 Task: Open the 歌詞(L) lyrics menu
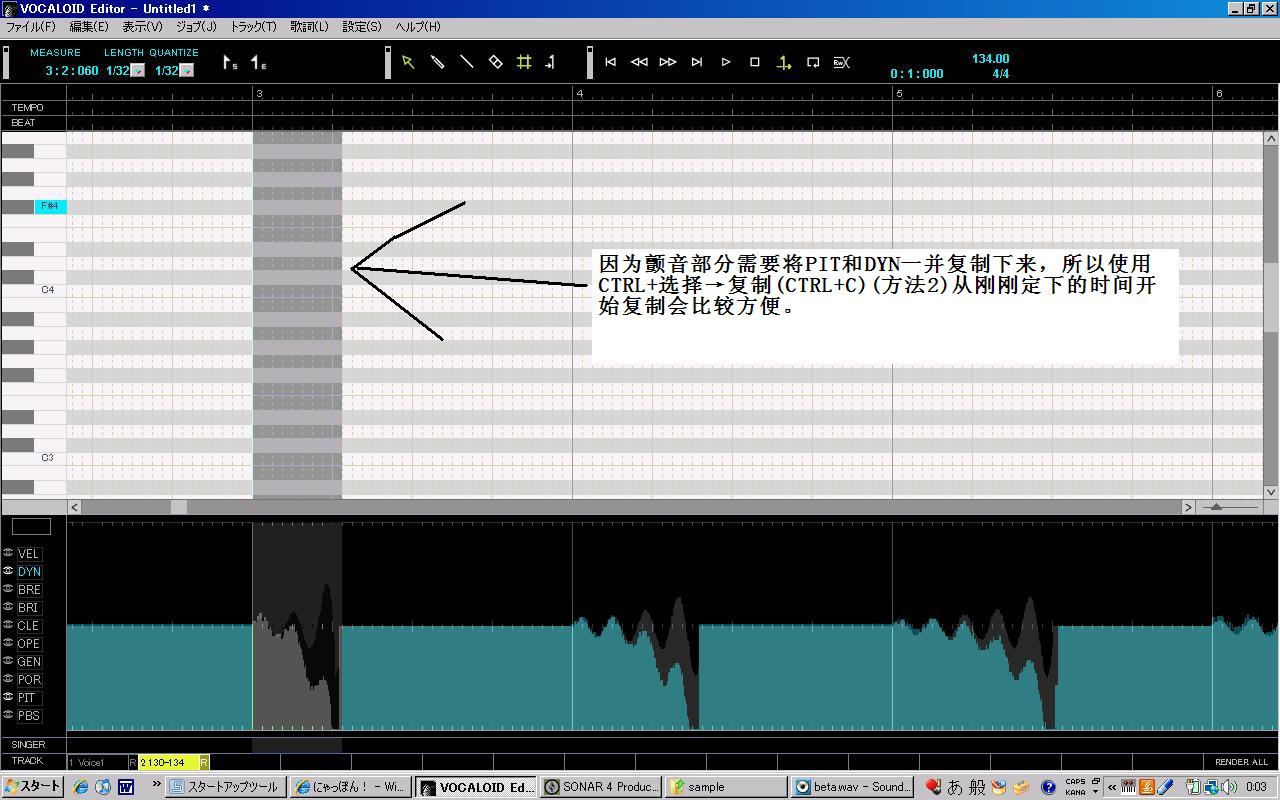tap(309, 27)
